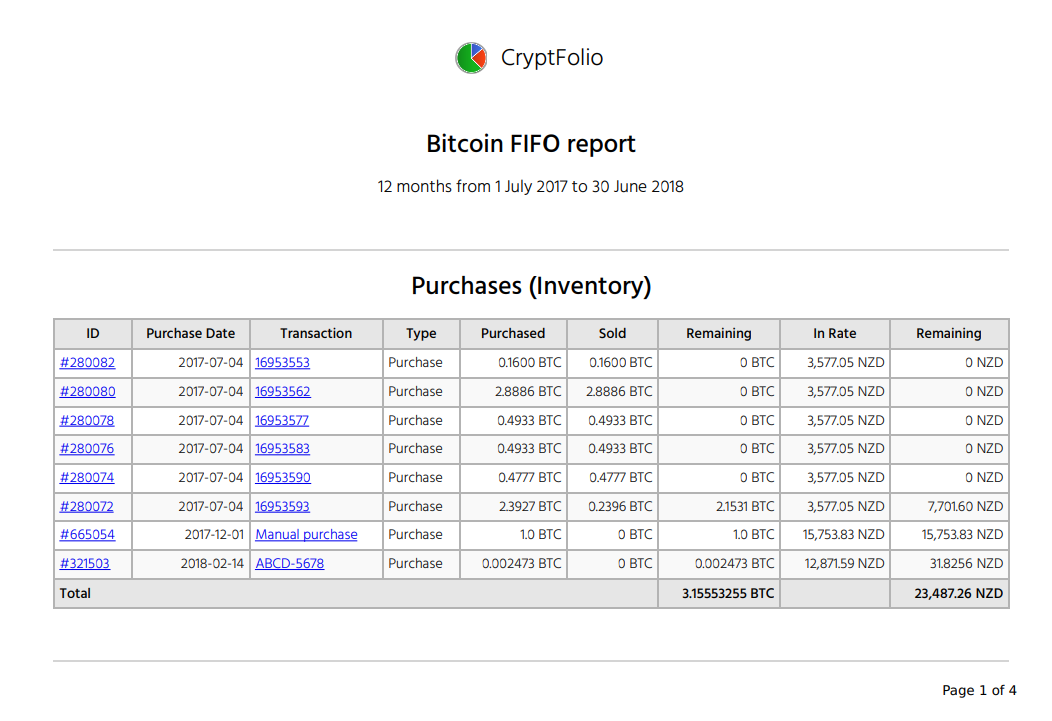View transaction 16953593 details
Image resolution: width=1052 pixels, height=721 pixels.
tap(283, 506)
